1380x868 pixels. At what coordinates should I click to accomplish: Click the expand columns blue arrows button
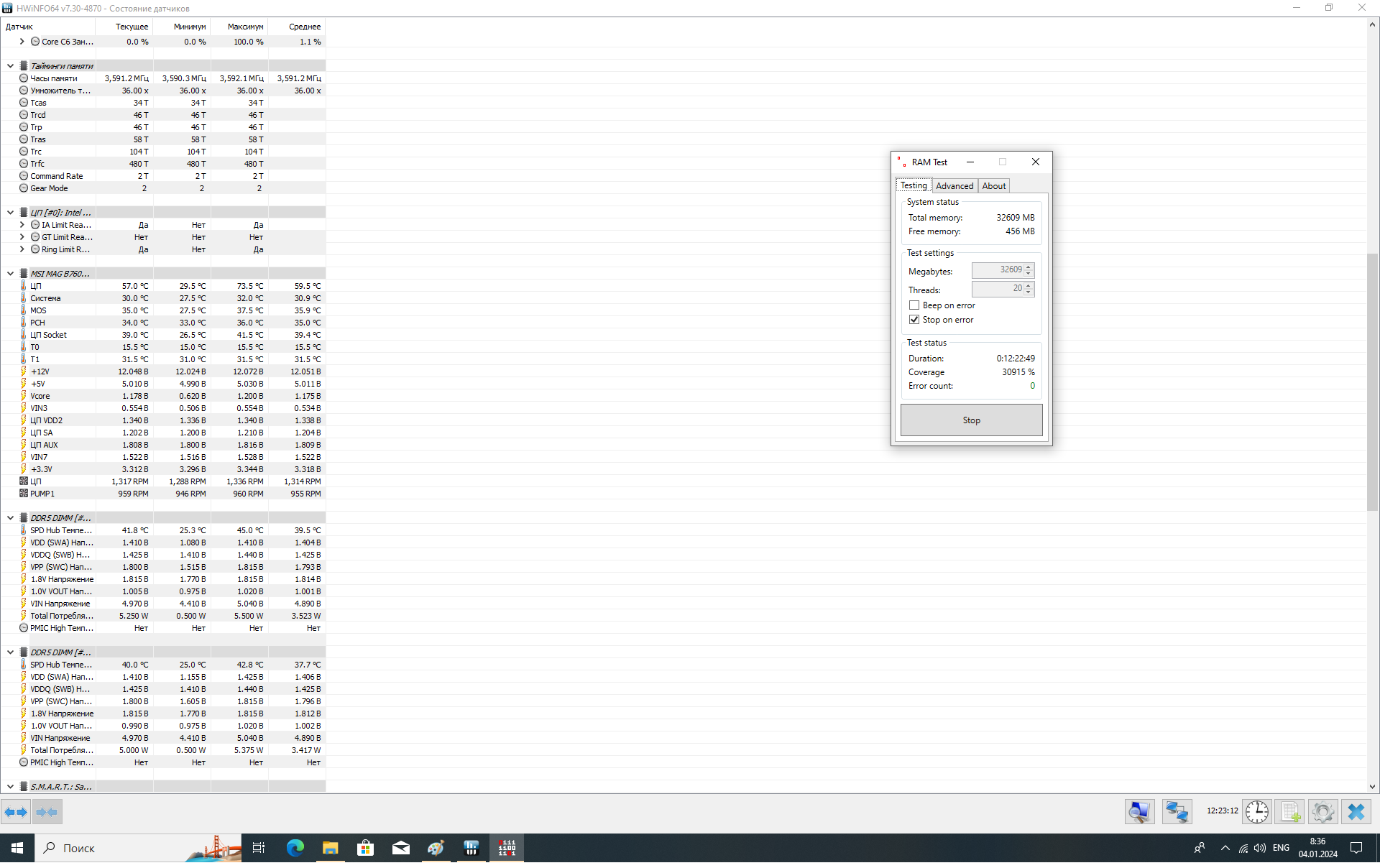point(16,812)
